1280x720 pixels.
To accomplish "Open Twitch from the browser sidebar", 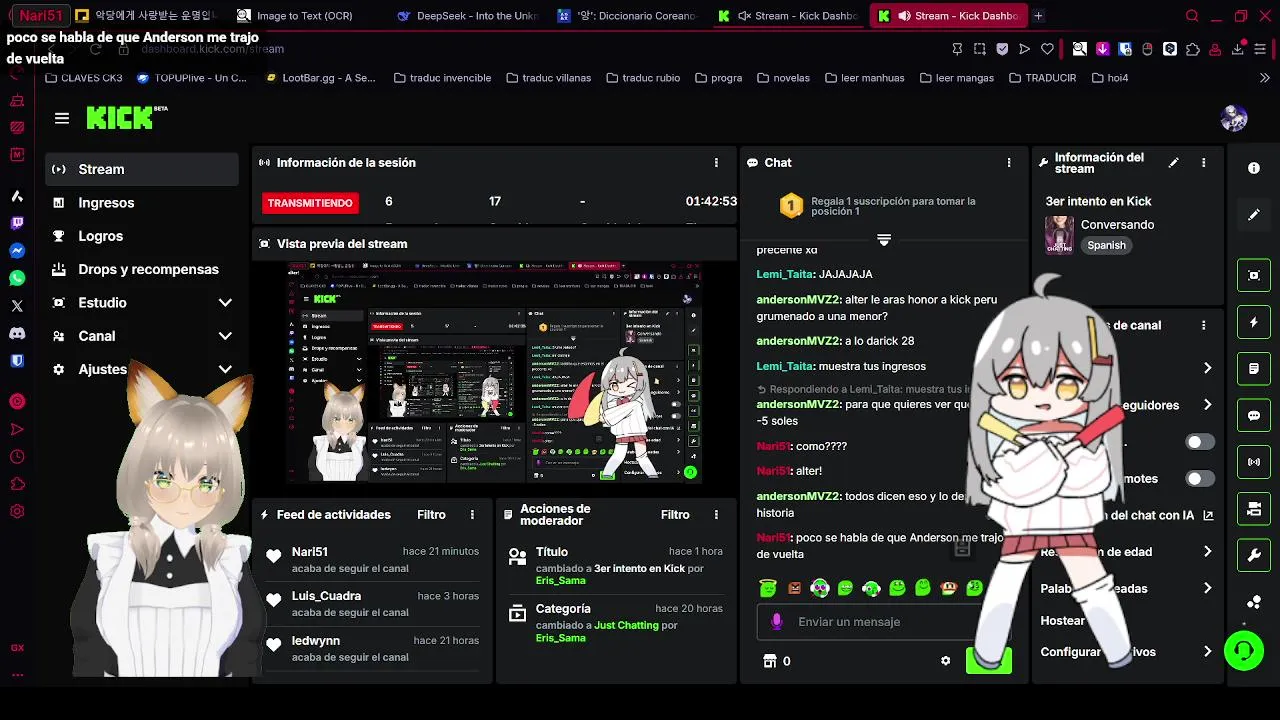I will tap(17, 224).
